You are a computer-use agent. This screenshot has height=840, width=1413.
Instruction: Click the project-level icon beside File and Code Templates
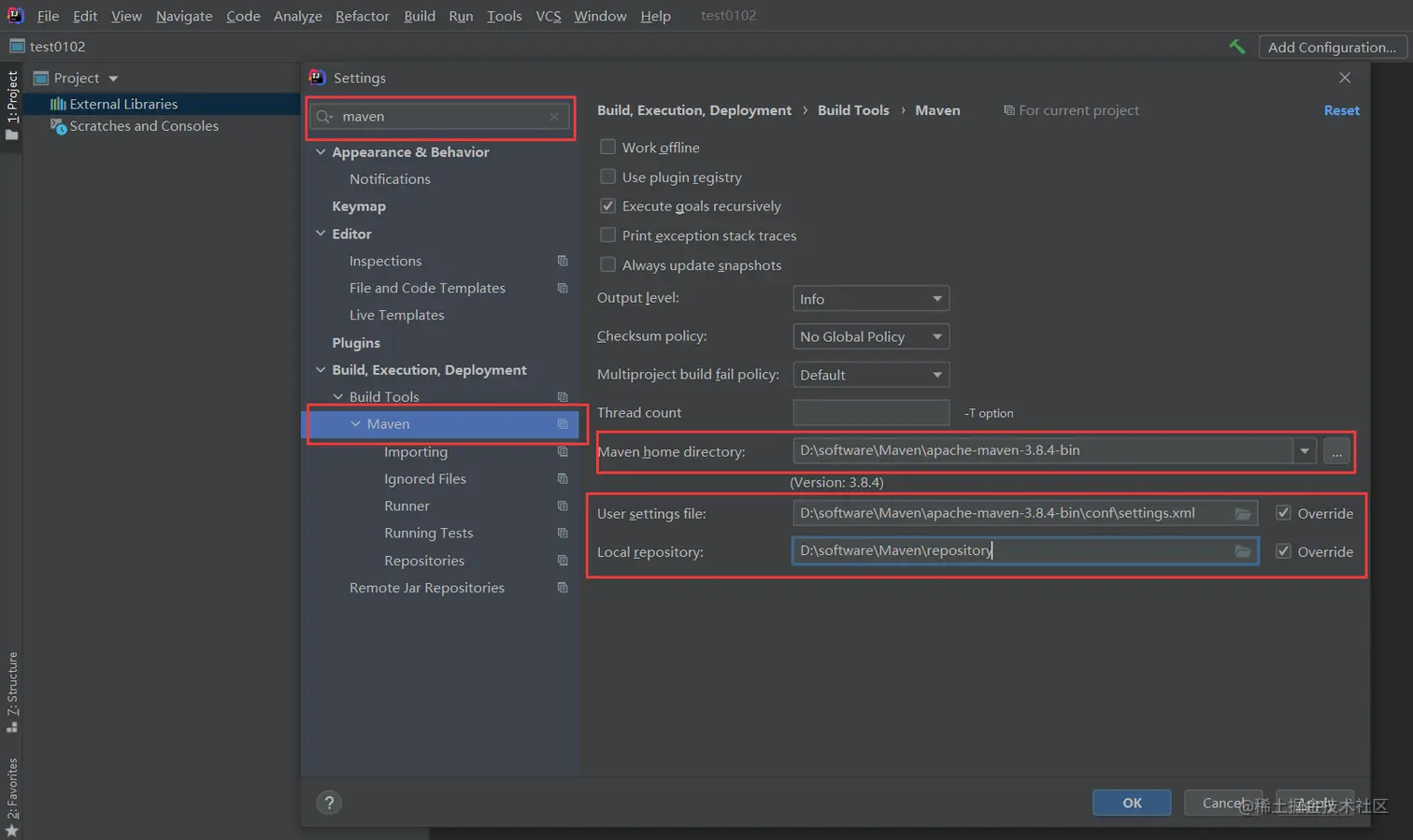pos(563,288)
